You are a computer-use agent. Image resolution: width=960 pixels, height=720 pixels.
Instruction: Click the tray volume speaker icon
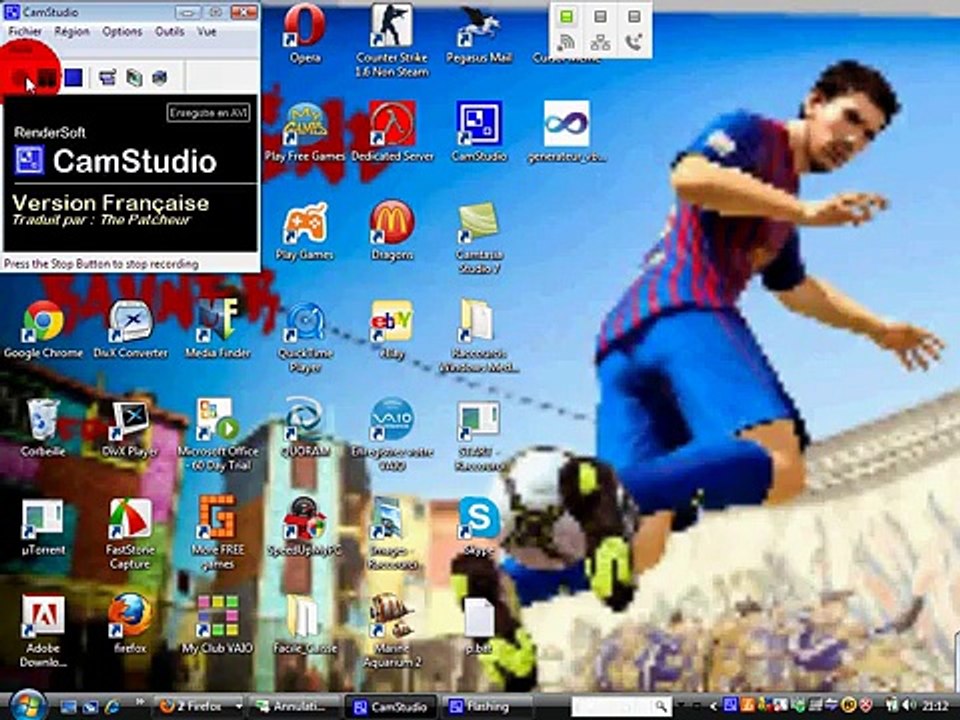tap(909, 706)
